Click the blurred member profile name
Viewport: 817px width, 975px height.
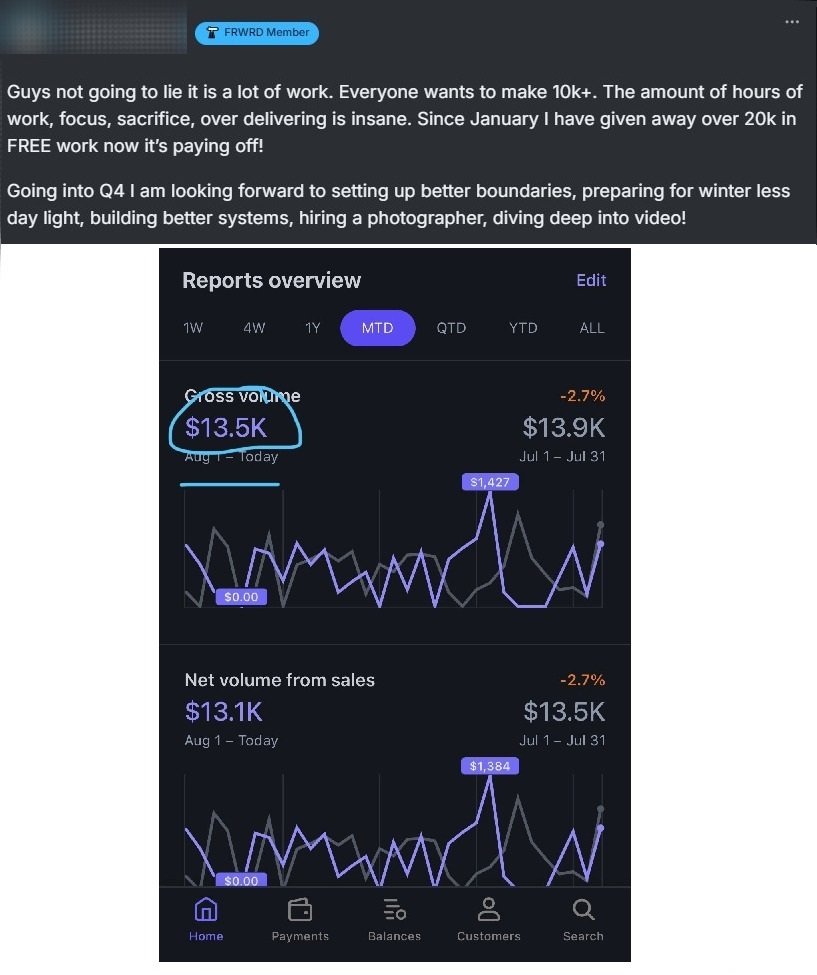click(93, 28)
